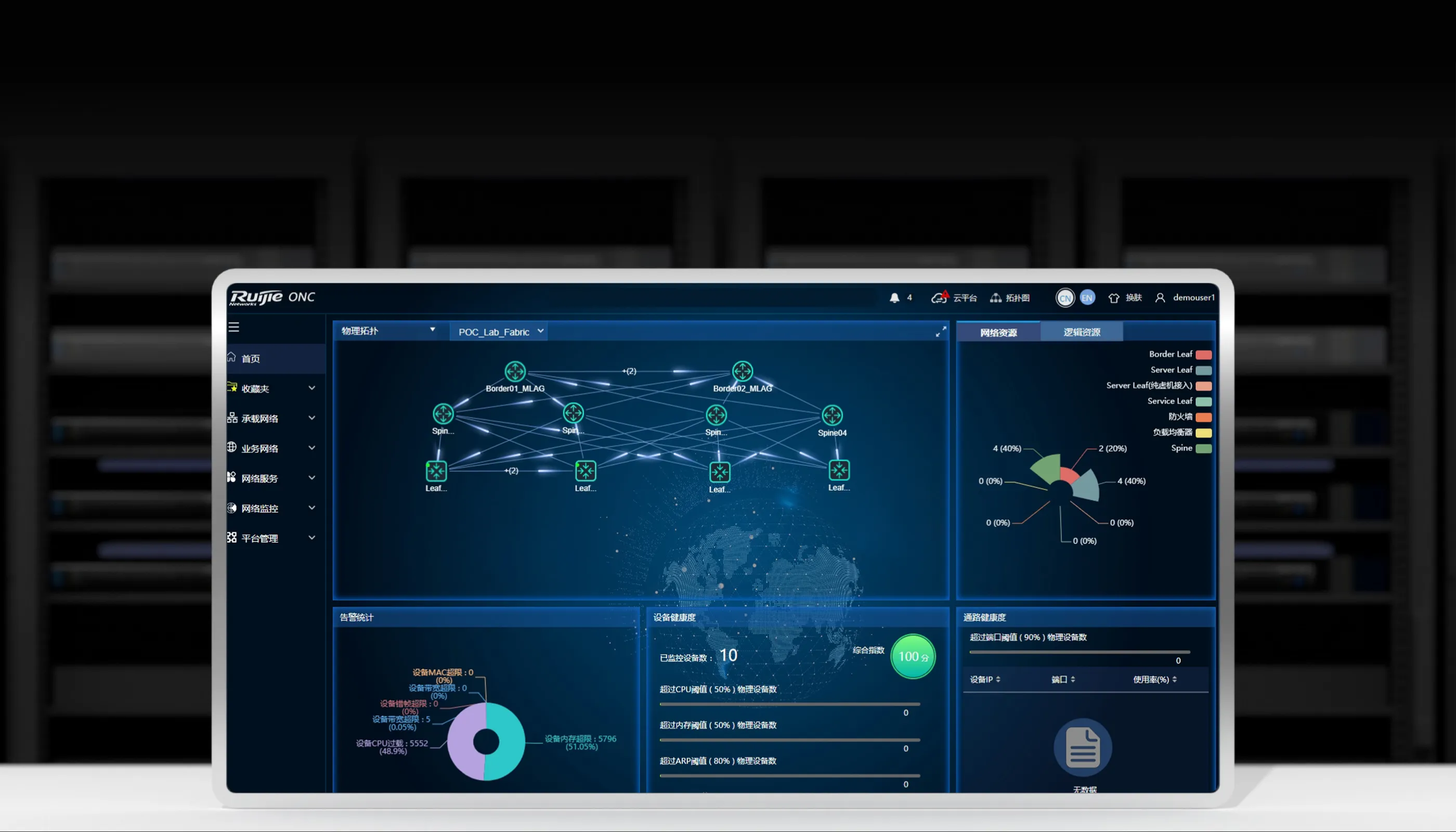Sort by the usage rate column
The height and width of the screenshot is (832, 1456).
tap(1154, 680)
